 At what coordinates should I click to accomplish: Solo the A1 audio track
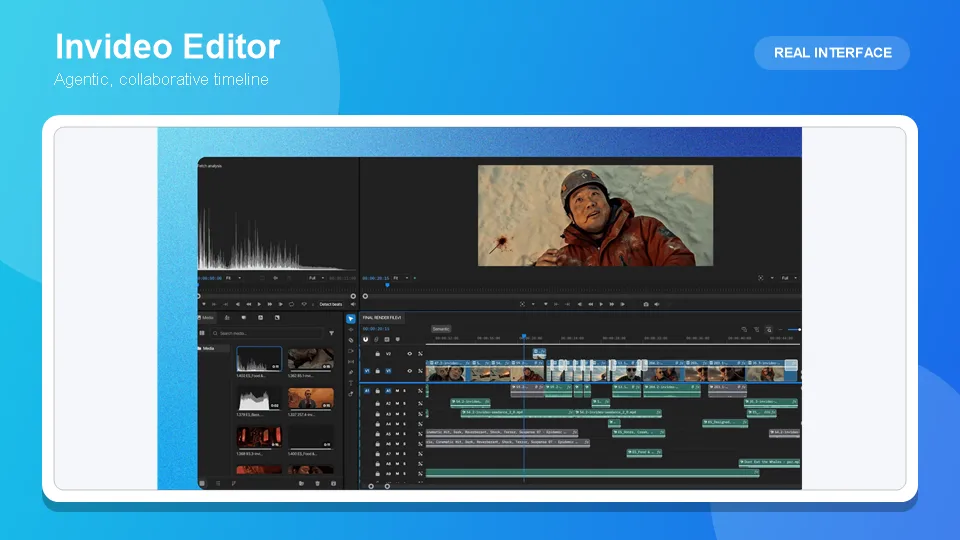405,391
